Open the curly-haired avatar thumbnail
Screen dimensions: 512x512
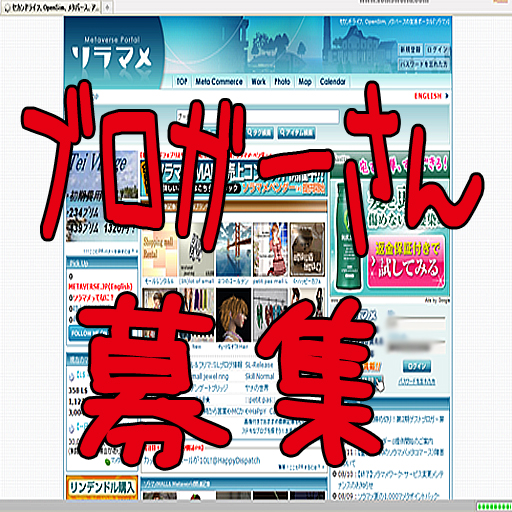[233, 315]
